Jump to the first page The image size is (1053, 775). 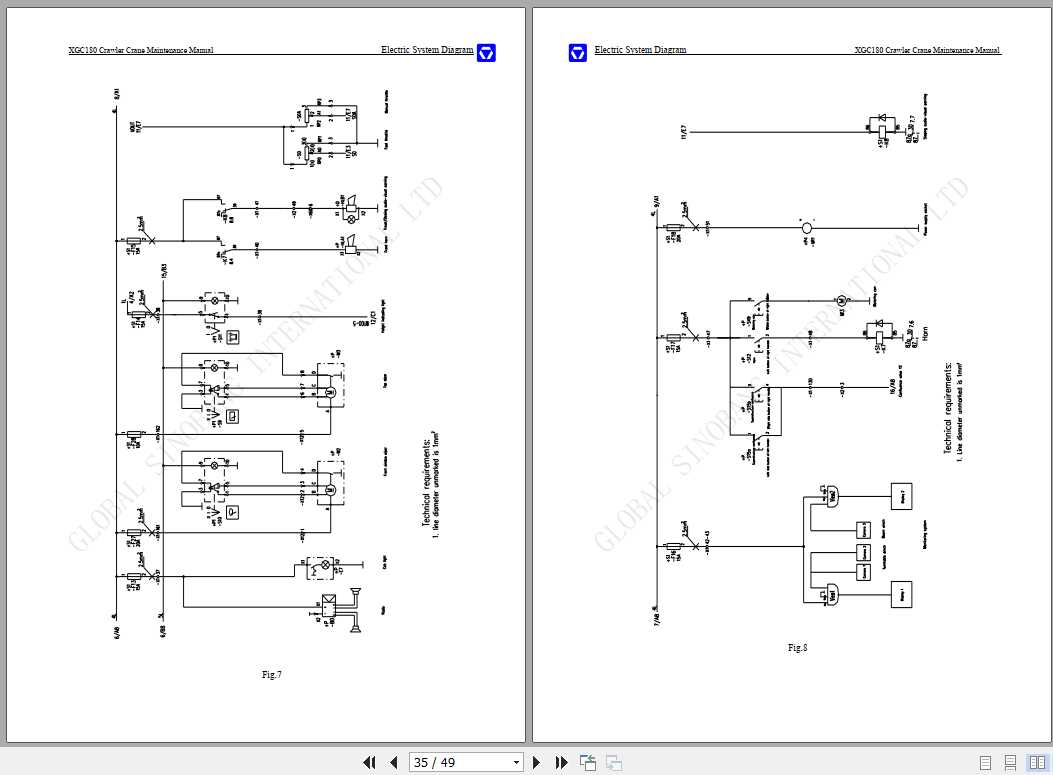click(369, 762)
